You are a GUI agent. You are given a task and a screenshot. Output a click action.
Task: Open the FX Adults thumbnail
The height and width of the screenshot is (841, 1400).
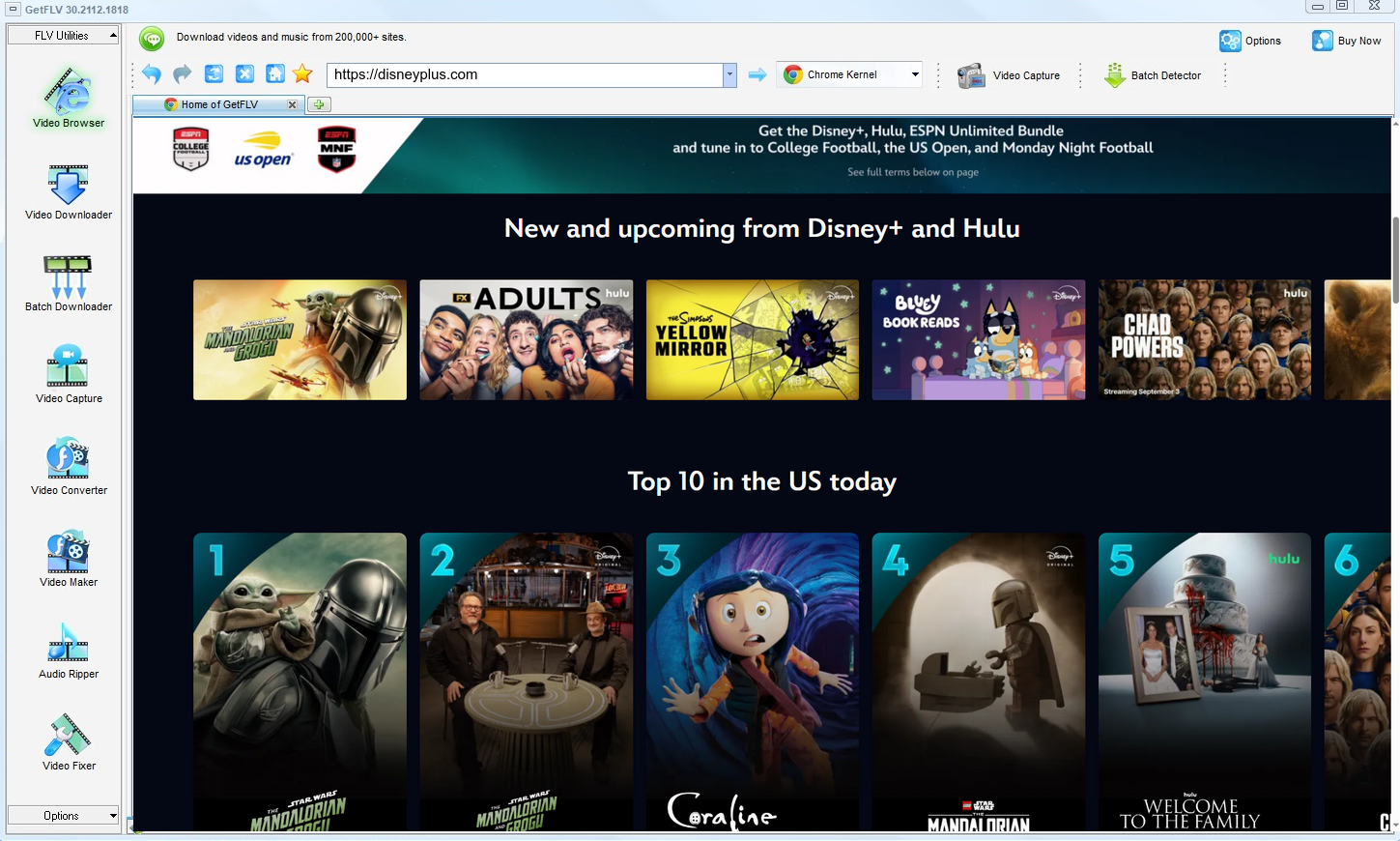click(x=527, y=340)
